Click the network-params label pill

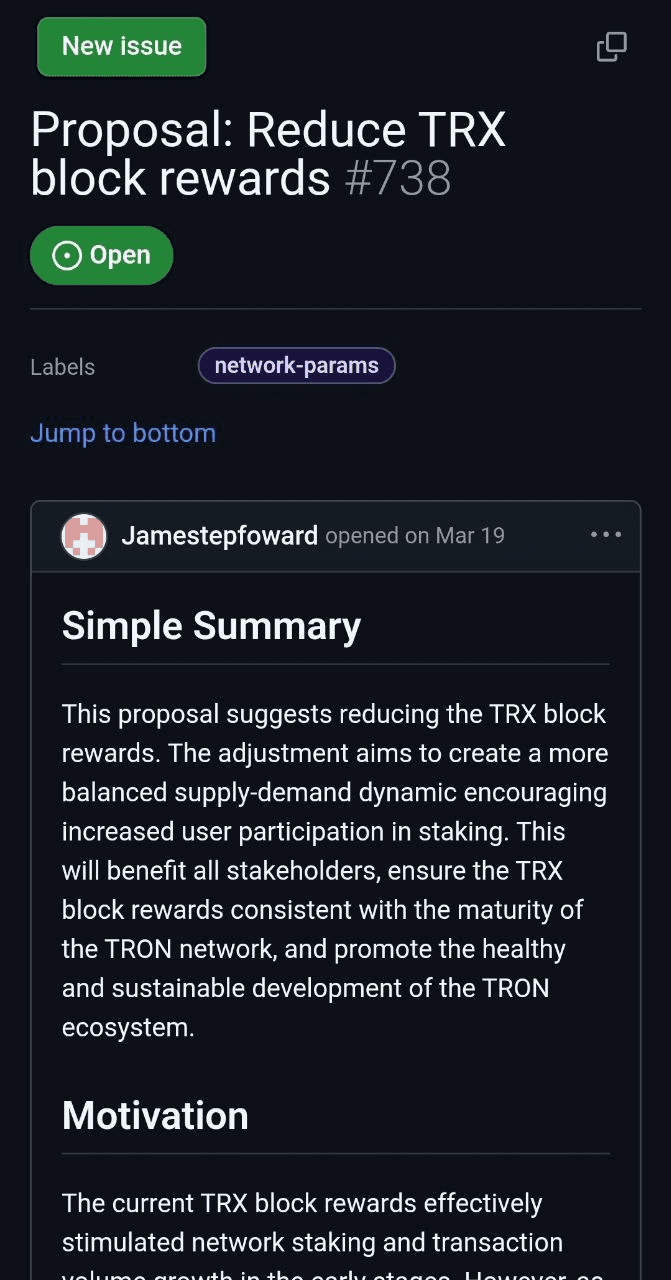[x=297, y=366]
